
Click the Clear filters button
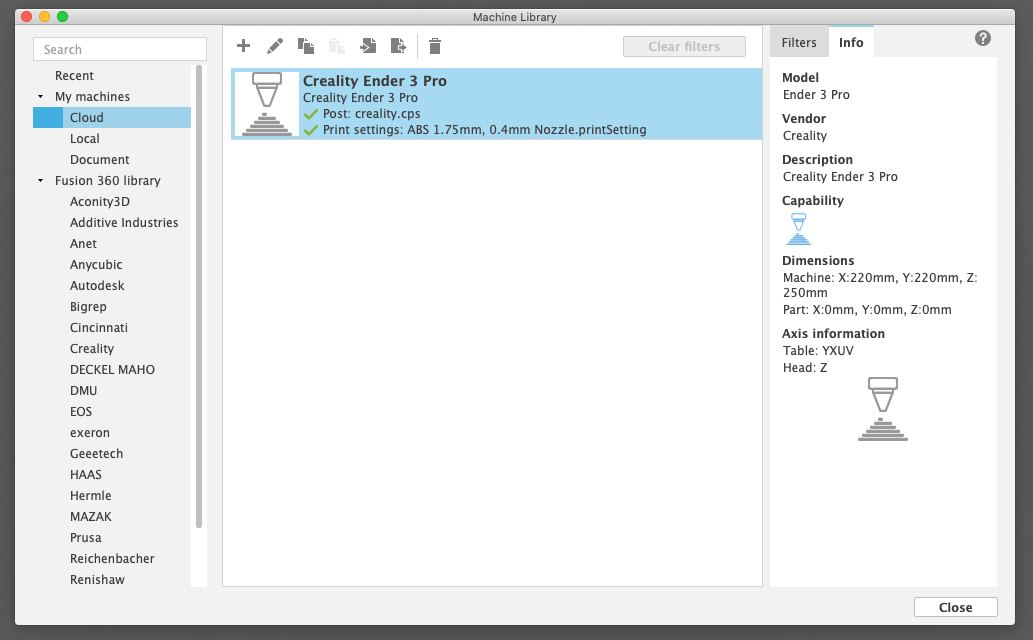(x=684, y=46)
